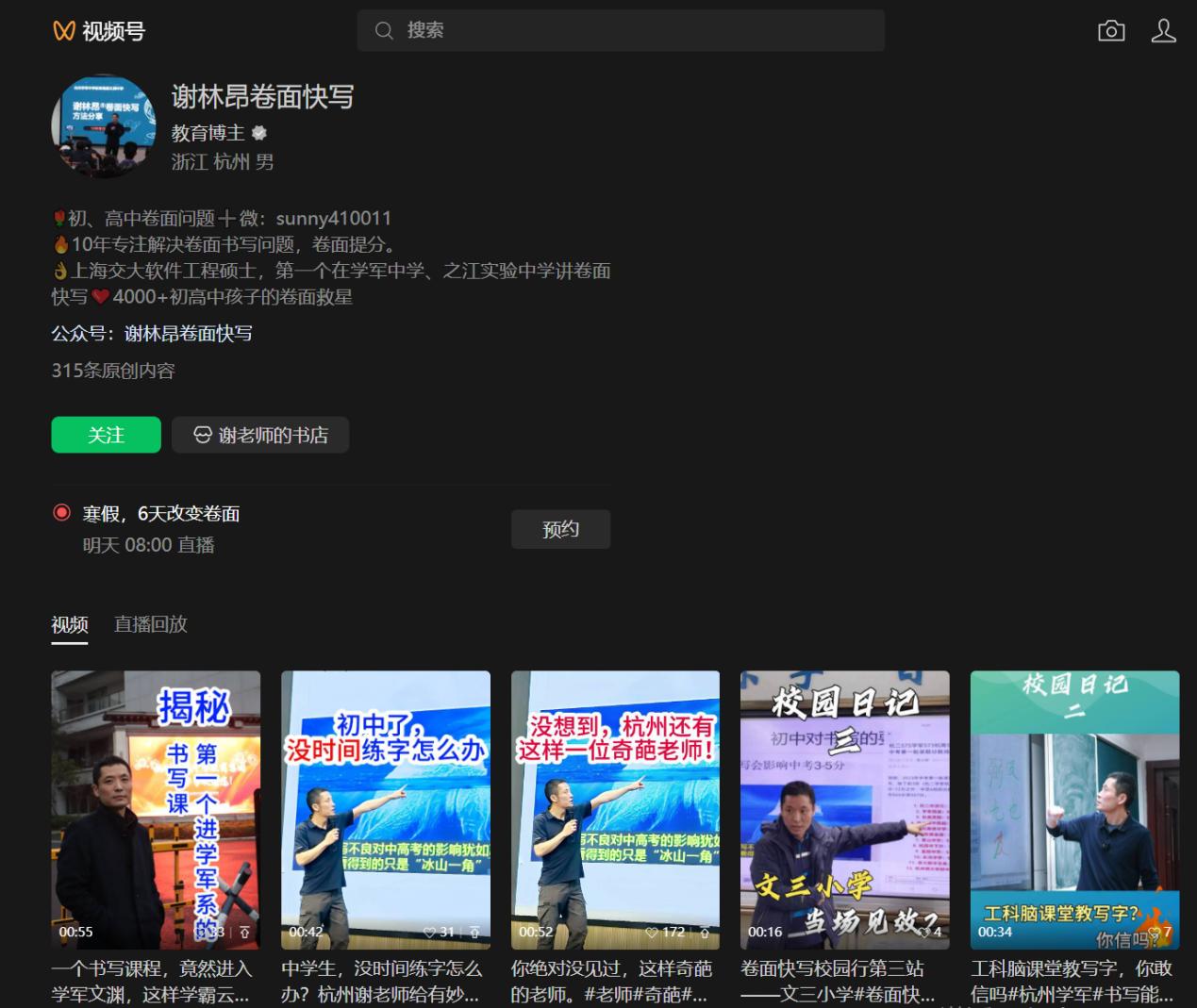Screen dimensions: 1197x1008
Task: Open the camera icon at top right
Action: (1111, 30)
